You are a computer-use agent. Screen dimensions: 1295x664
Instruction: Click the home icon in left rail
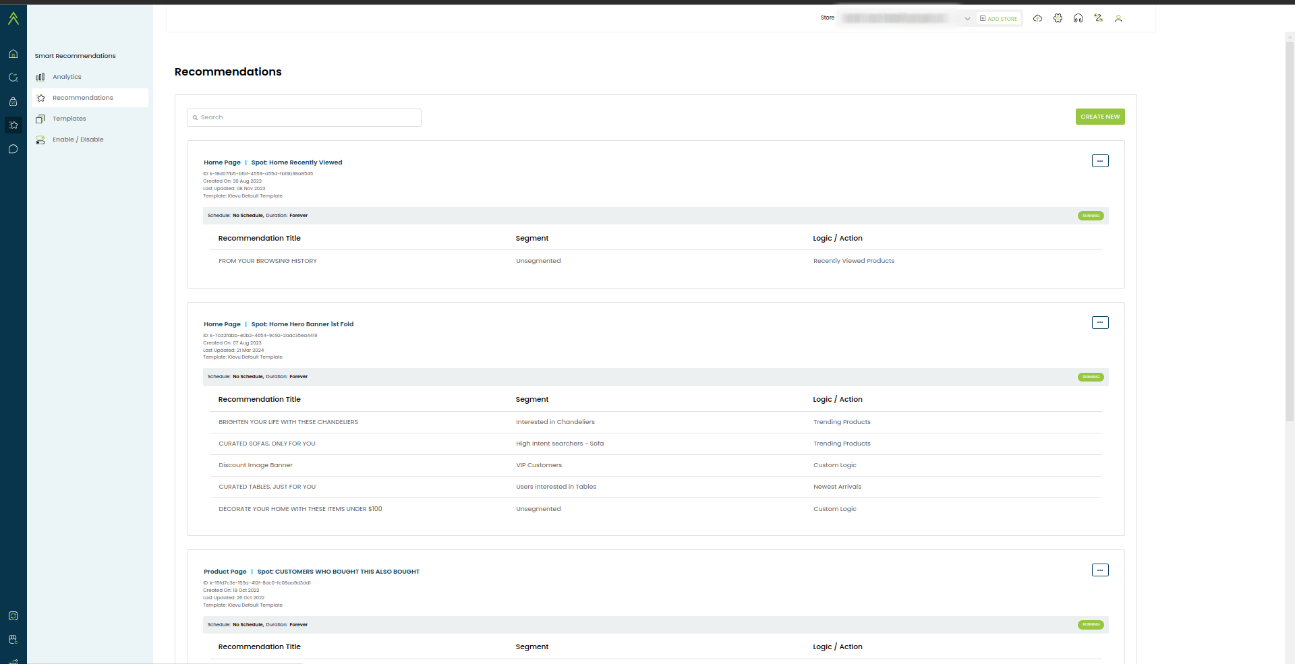coord(13,54)
